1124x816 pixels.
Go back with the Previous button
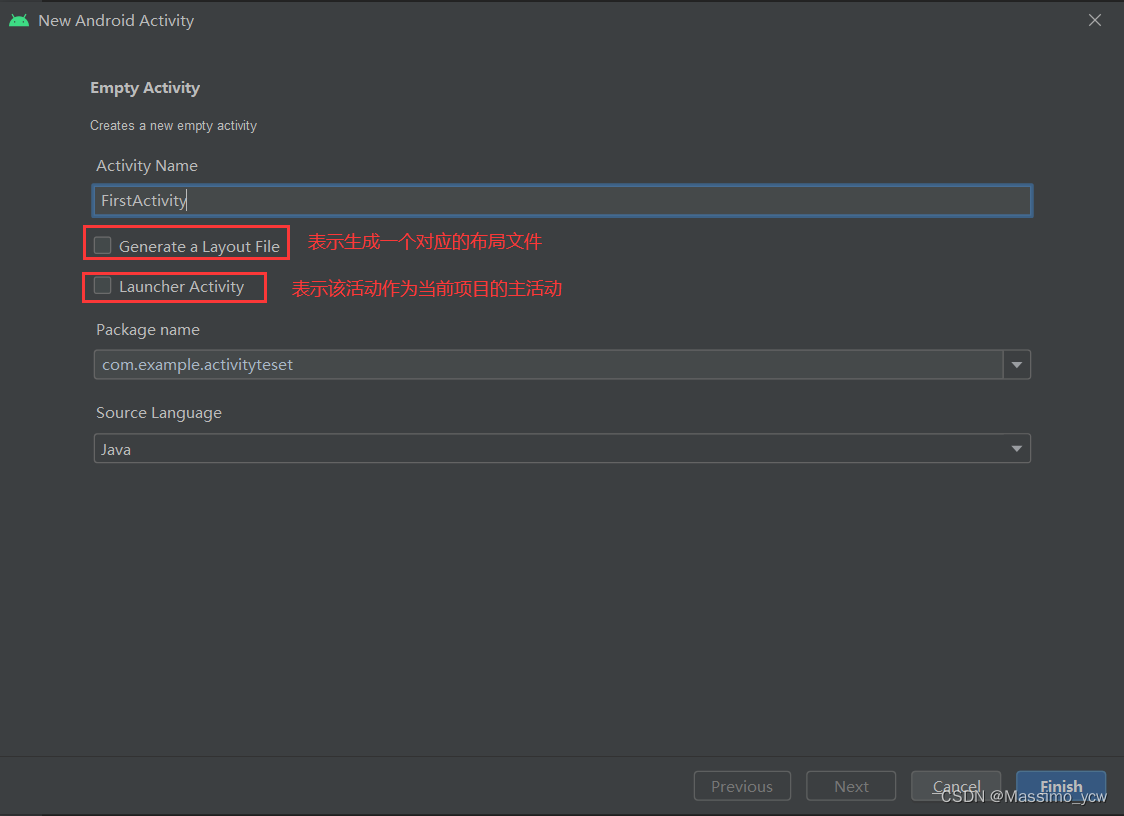(x=742, y=786)
